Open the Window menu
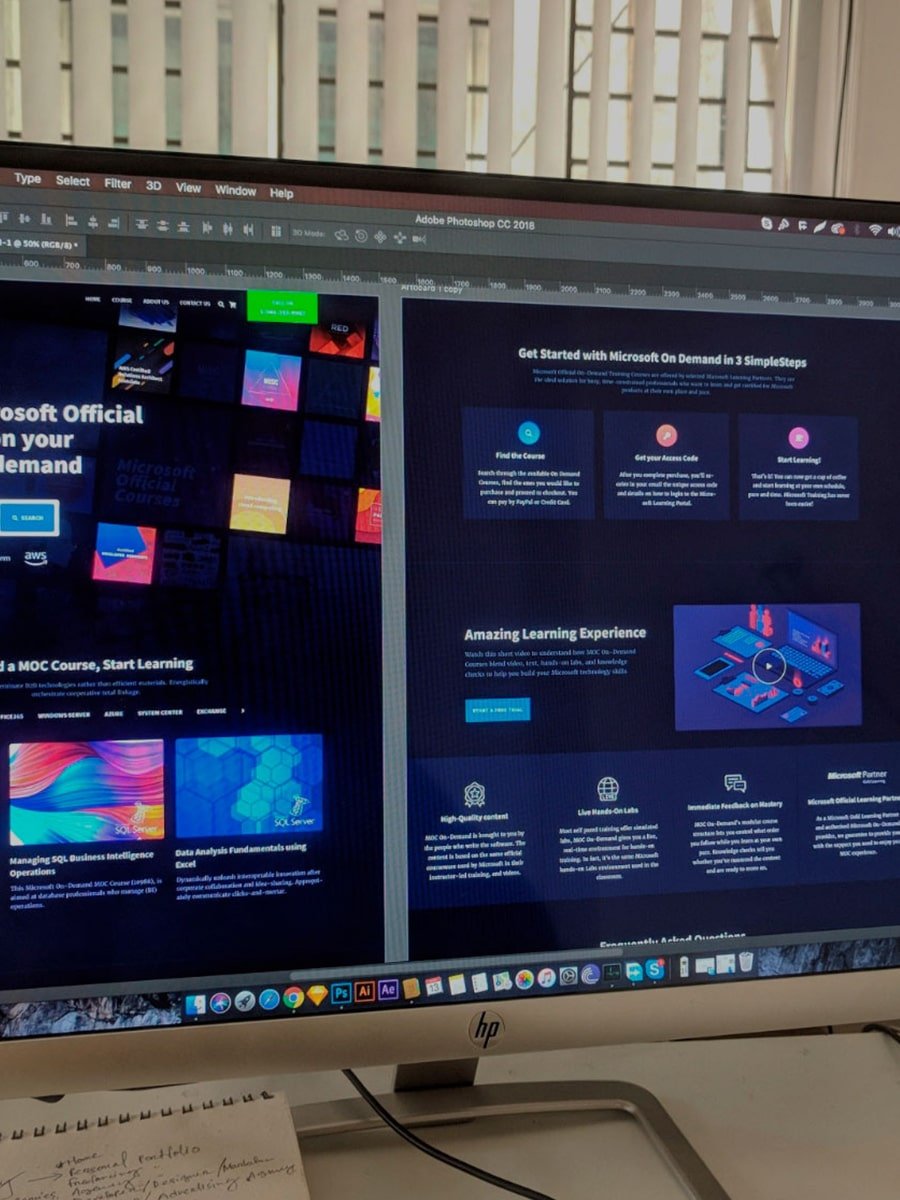Screen dimensions: 900x1200 [235, 190]
